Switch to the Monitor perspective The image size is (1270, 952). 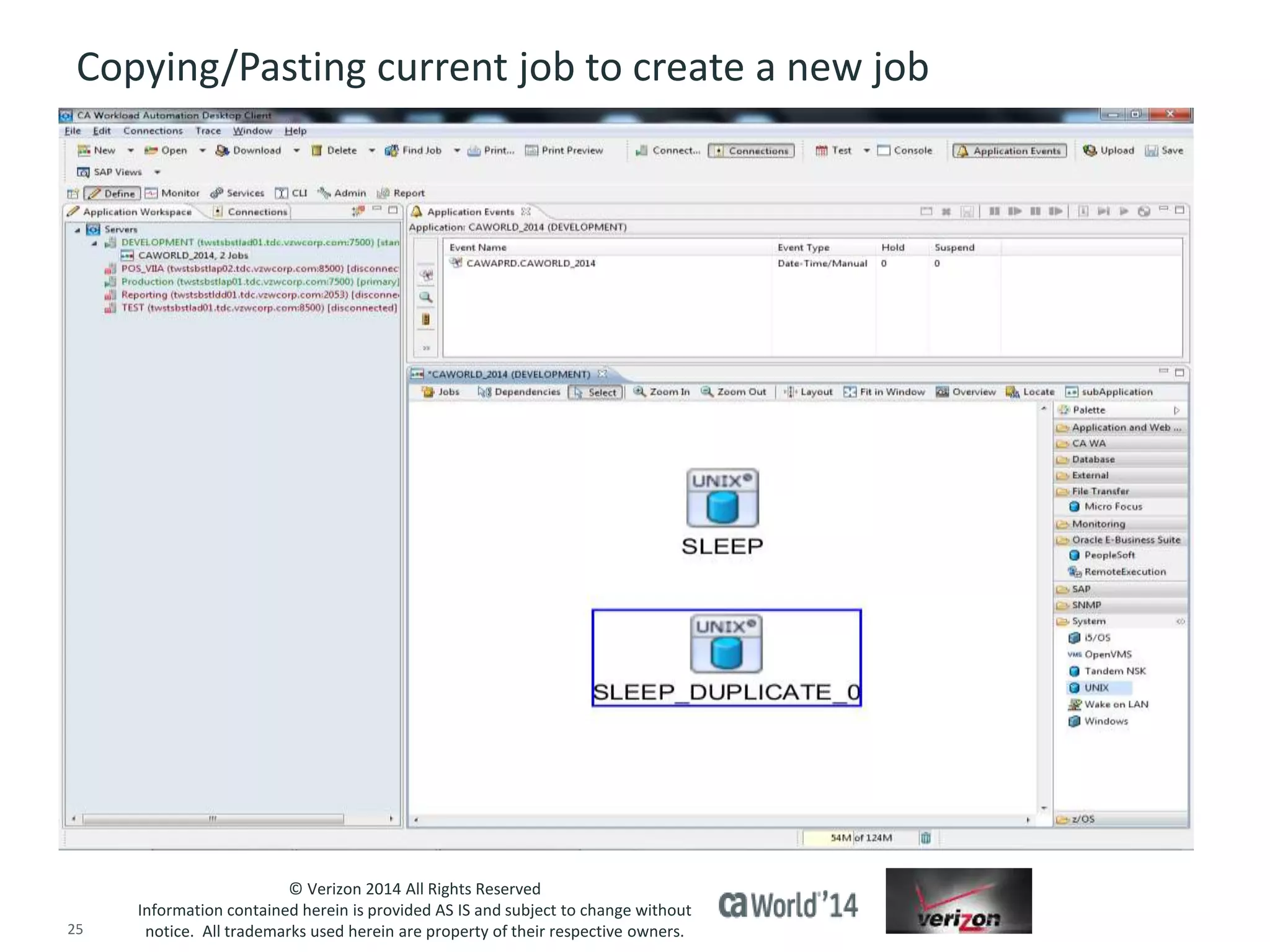(x=172, y=193)
